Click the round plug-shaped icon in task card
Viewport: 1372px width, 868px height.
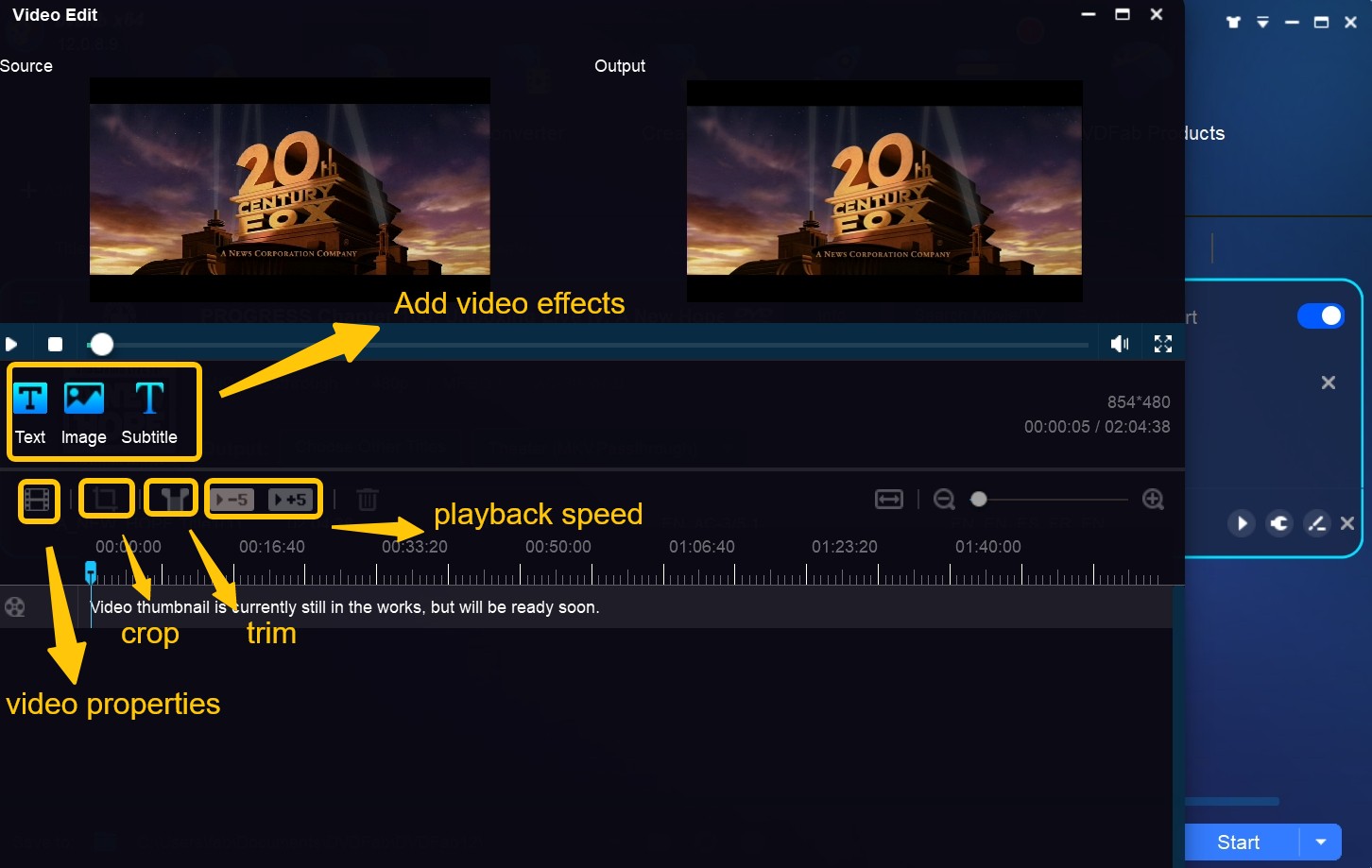coord(1279,523)
